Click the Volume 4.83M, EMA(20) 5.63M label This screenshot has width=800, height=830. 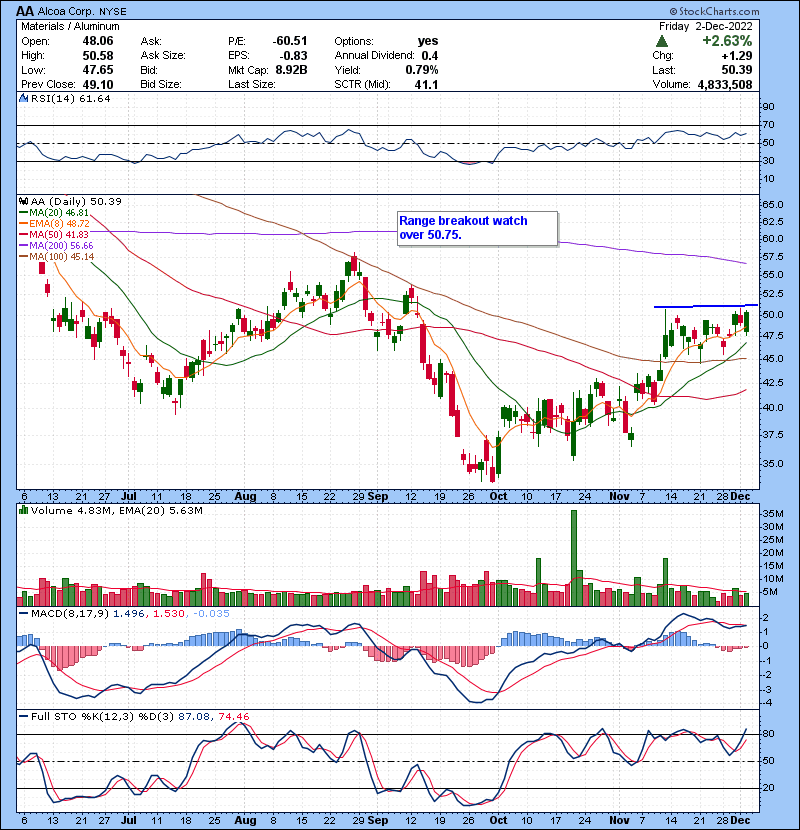tap(116, 511)
